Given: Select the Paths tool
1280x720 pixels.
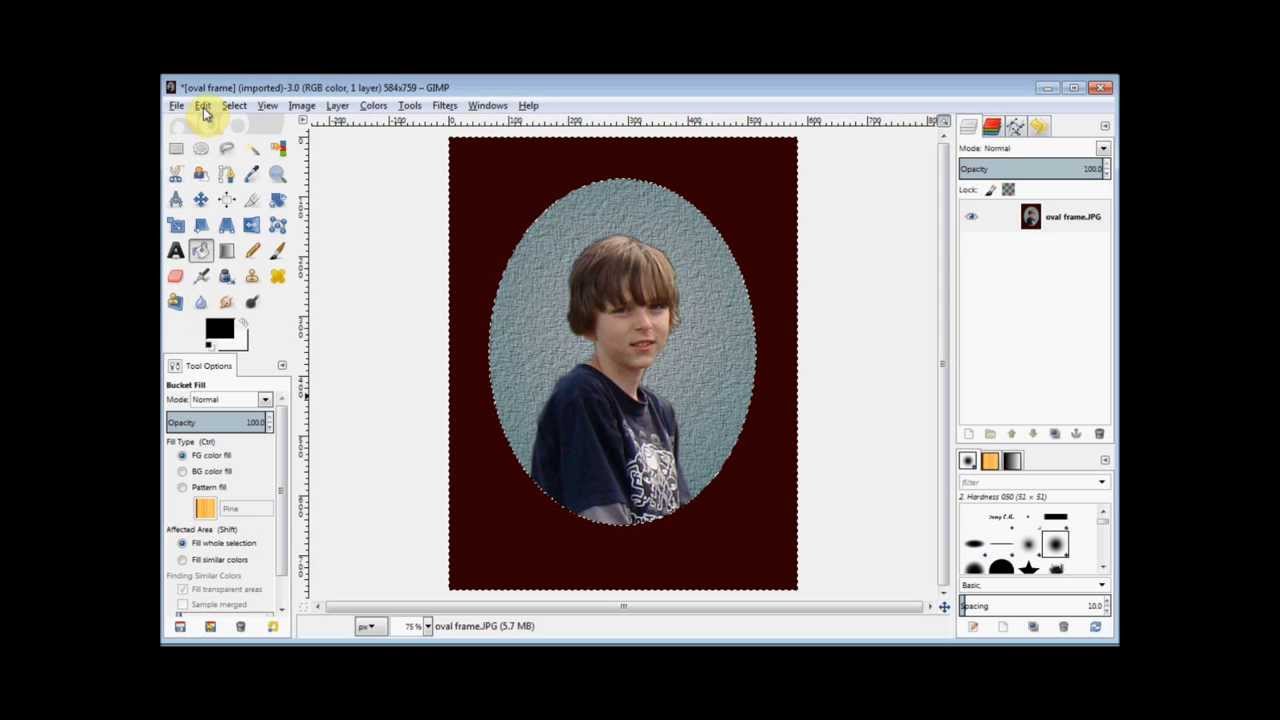Looking at the screenshot, I should (227, 175).
